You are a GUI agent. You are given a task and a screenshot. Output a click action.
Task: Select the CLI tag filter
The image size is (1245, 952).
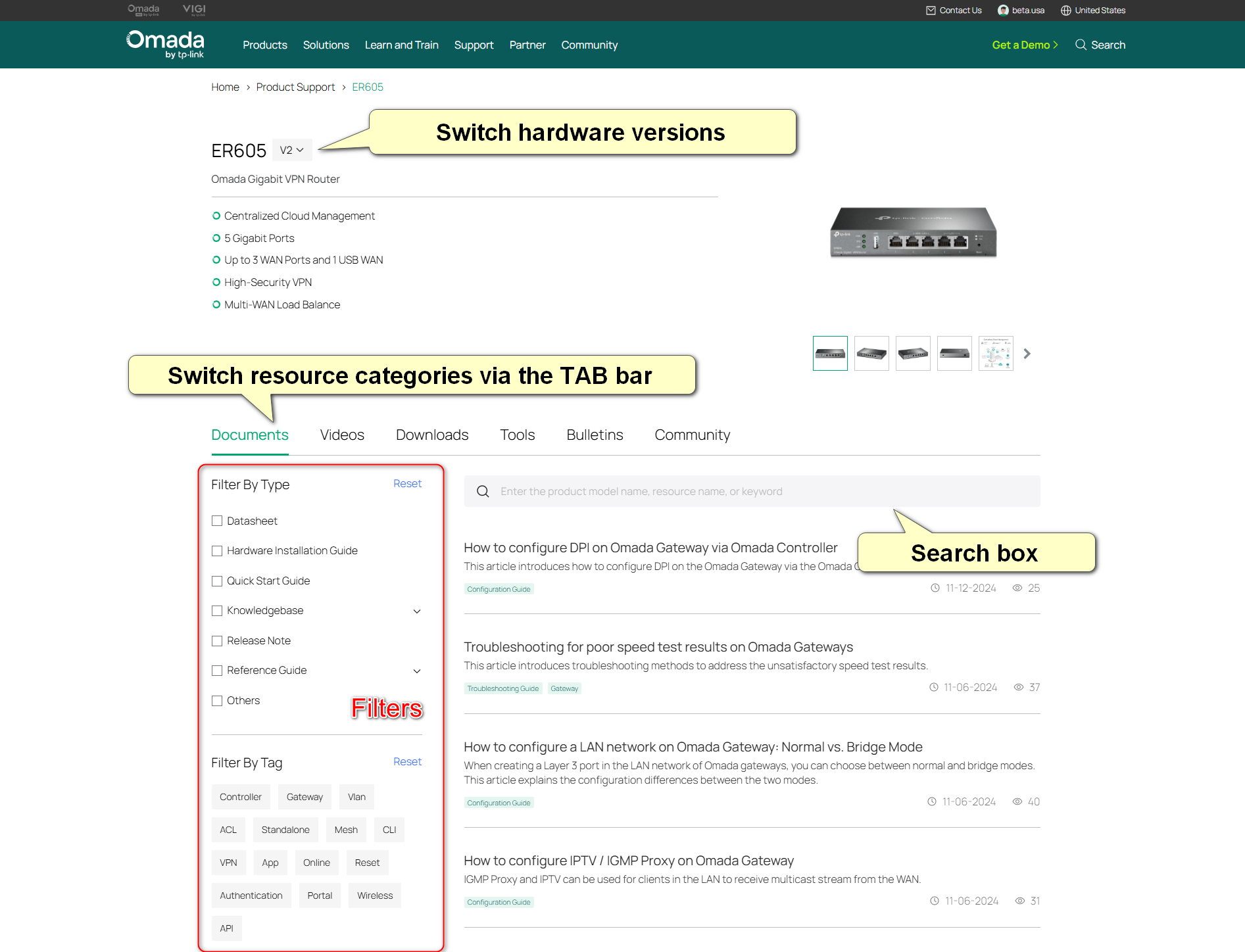click(389, 830)
